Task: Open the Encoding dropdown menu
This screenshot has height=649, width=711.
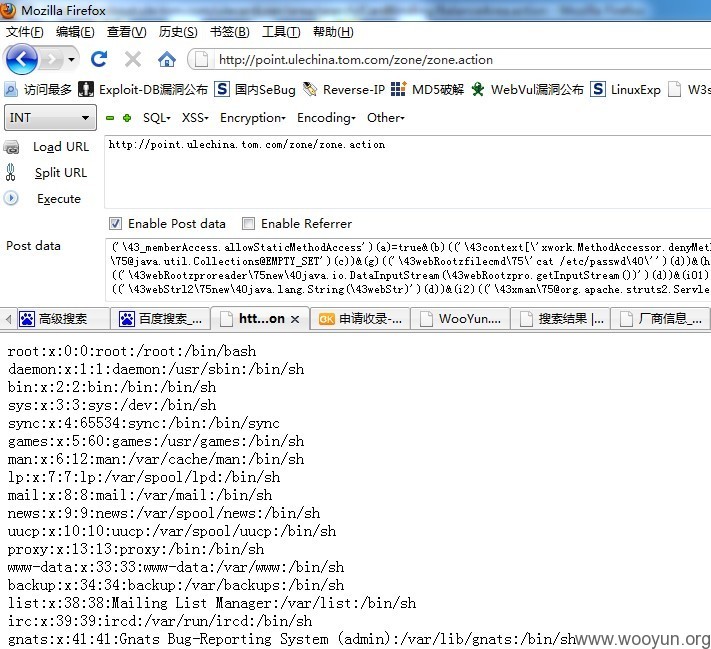Action: 326,118
